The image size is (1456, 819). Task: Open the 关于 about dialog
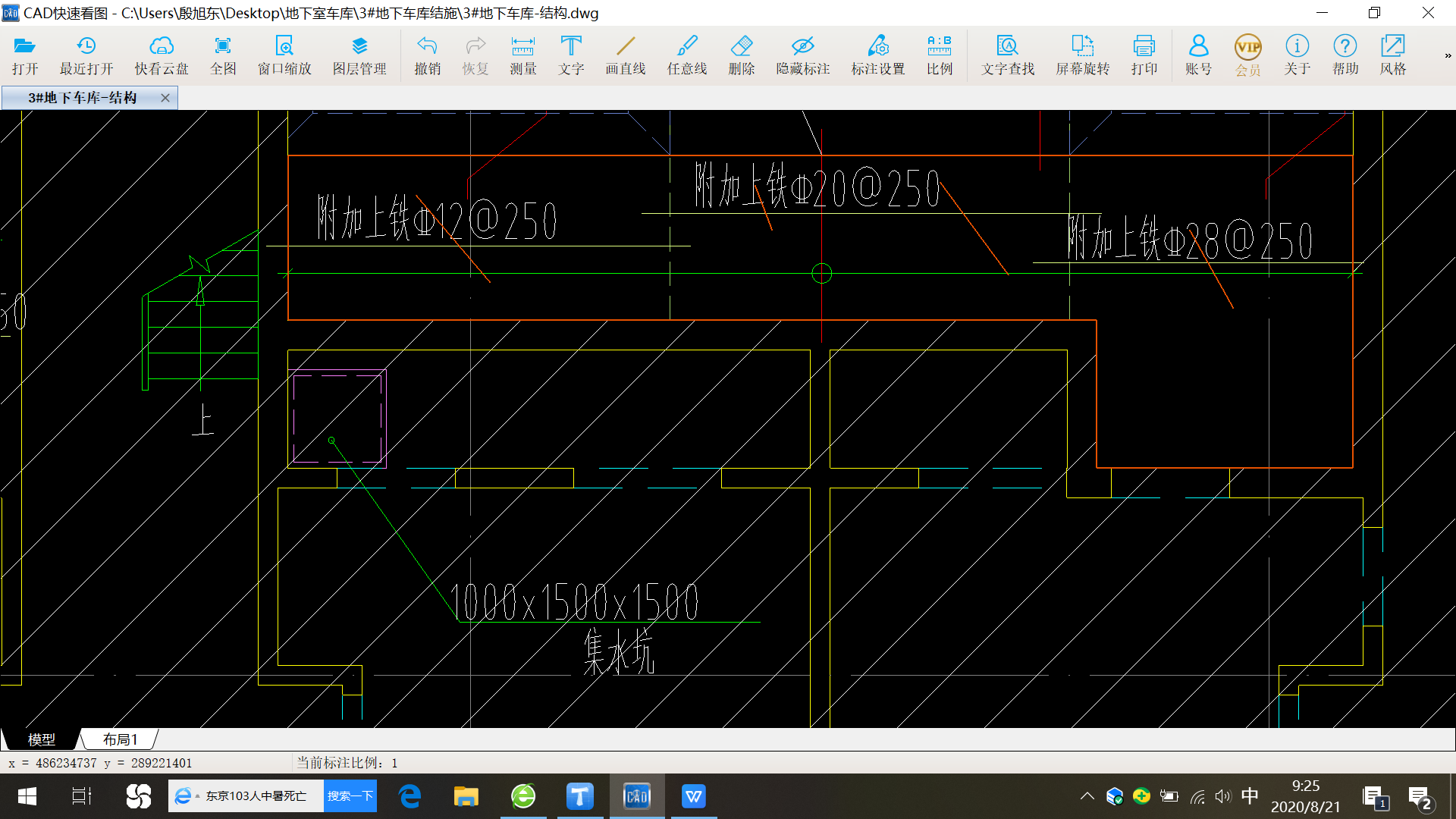pyautogui.click(x=1298, y=55)
